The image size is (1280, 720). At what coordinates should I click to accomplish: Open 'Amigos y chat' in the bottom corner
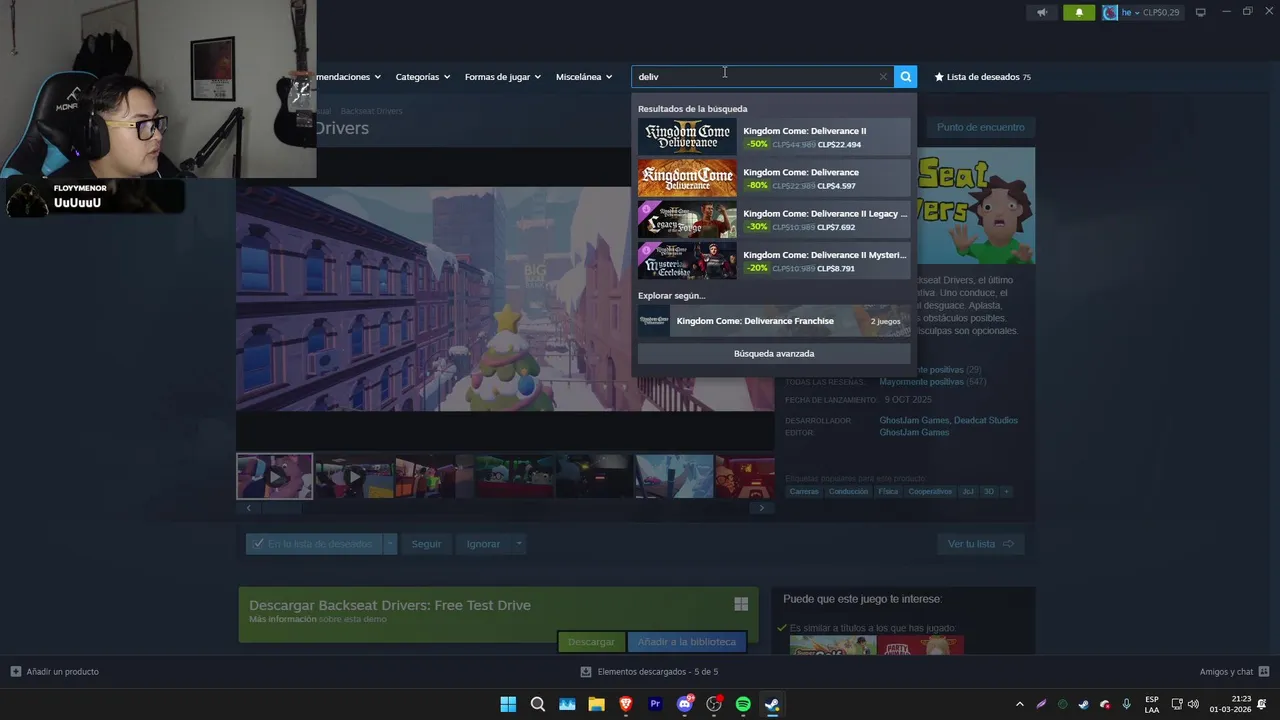click(1234, 672)
